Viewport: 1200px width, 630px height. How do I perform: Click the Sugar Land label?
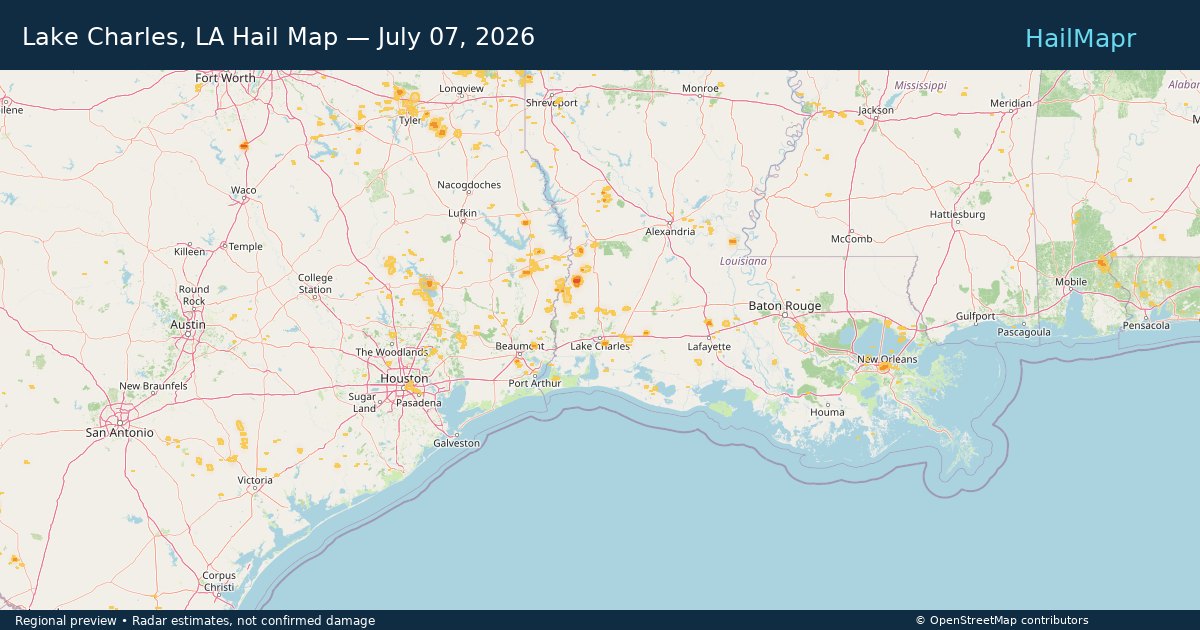(x=363, y=403)
